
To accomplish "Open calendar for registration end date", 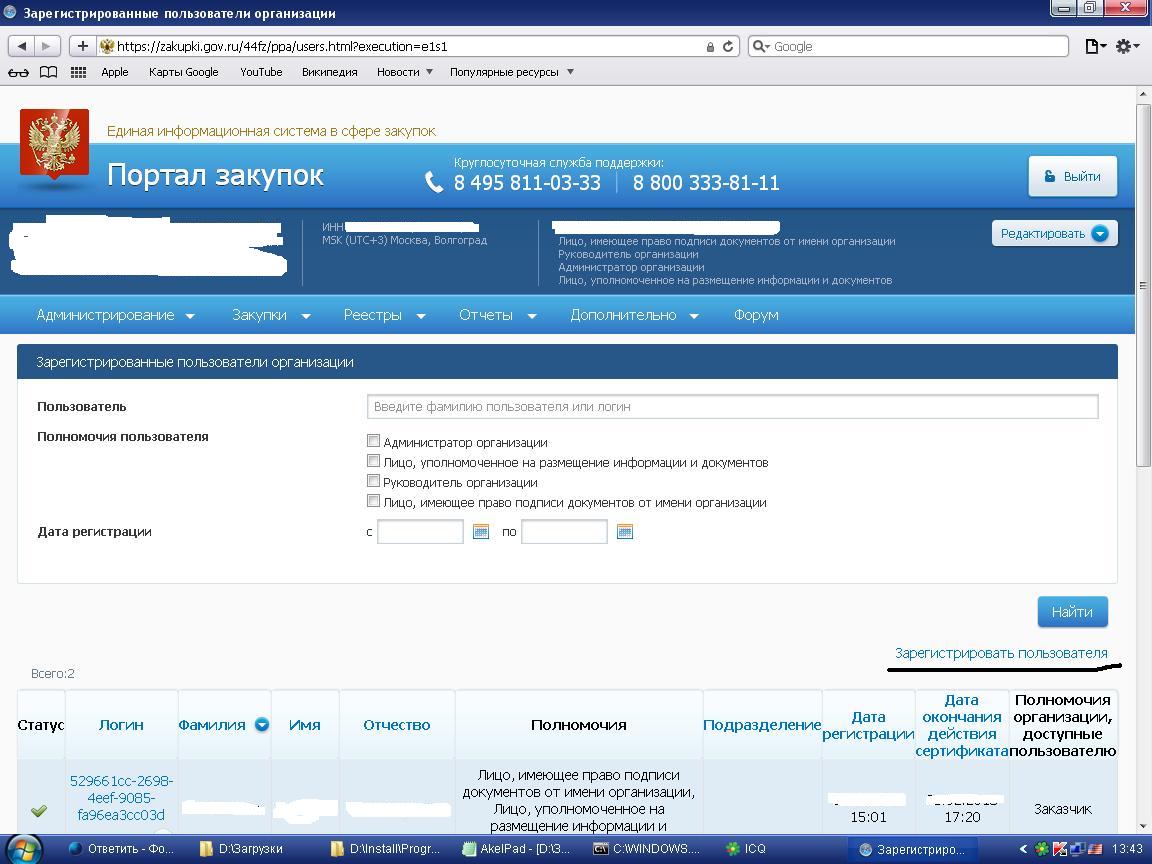I will coord(625,532).
